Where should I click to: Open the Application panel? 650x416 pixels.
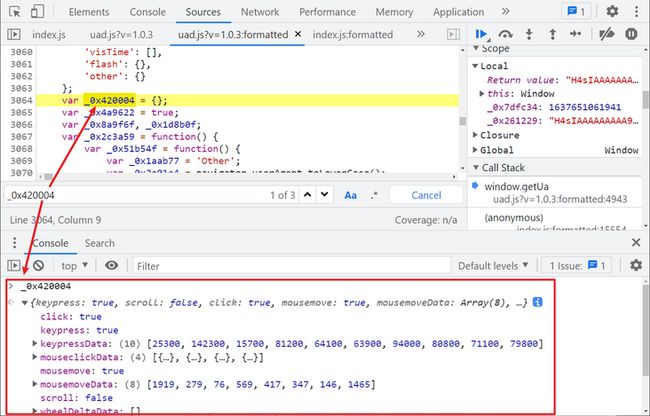pos(458,12)
